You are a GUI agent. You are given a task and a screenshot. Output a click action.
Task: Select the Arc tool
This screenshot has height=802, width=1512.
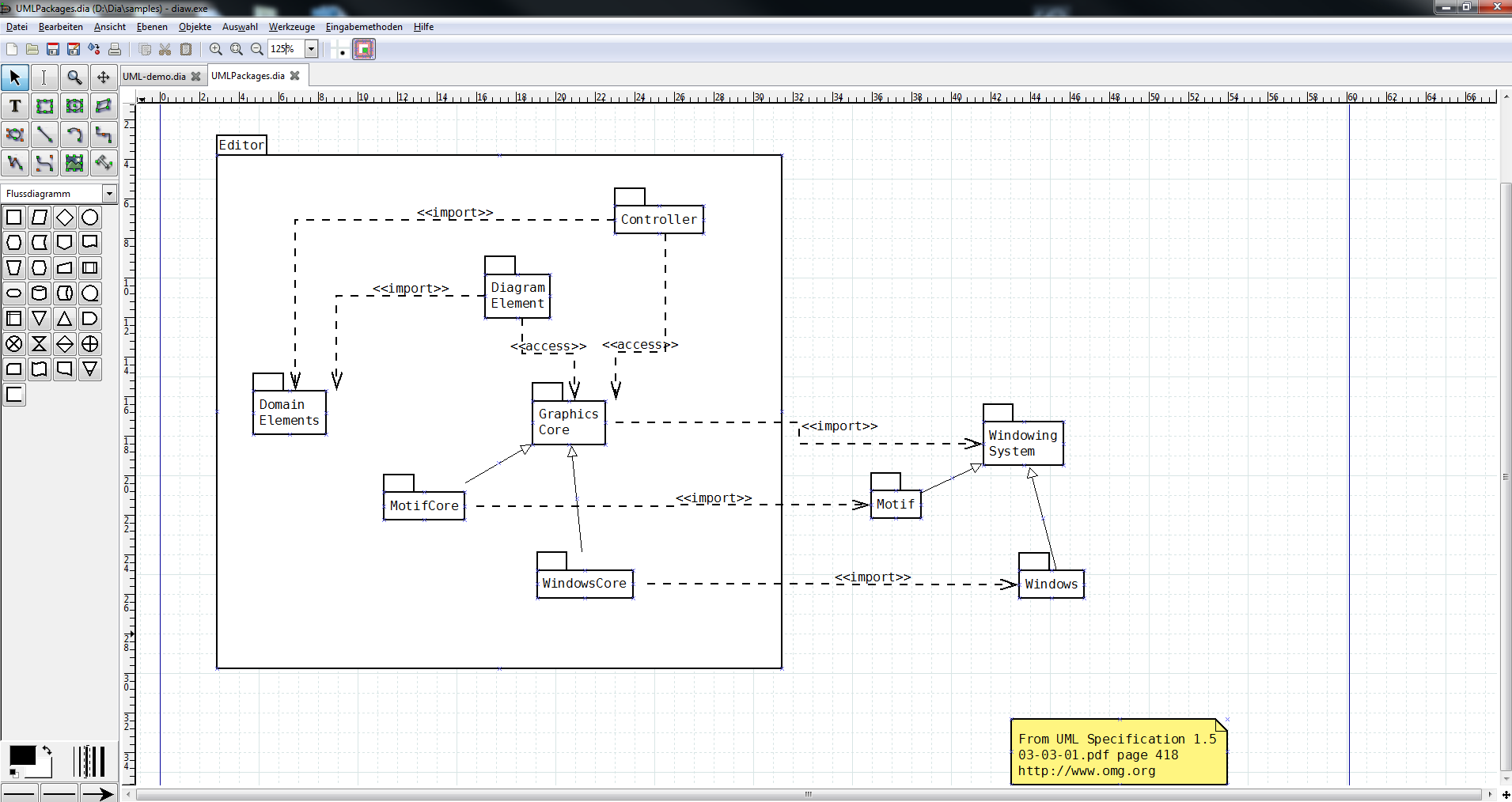tap(74, 134)
